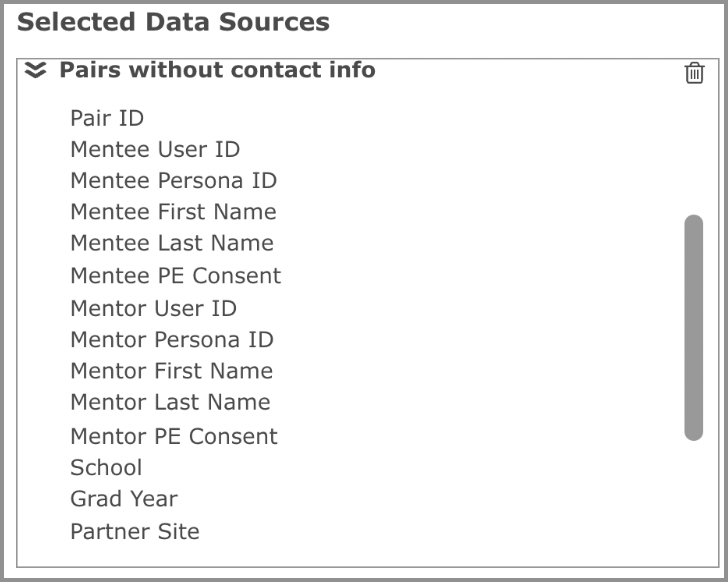Screen dimensions: 728x582
Task: Select the School field
Action: tap(106, 467)
